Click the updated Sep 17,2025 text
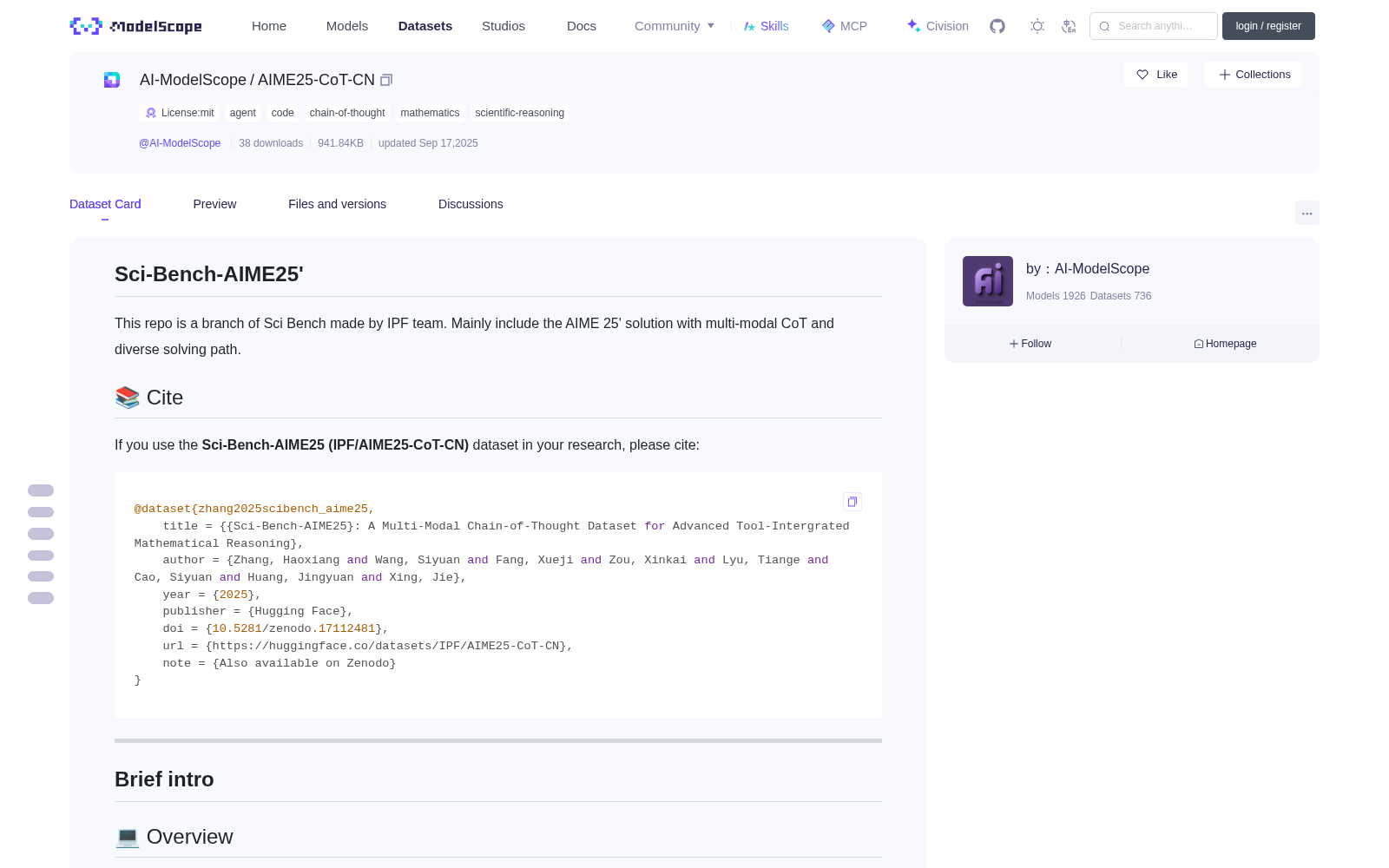1389x868 pixels. coord(428,143)
